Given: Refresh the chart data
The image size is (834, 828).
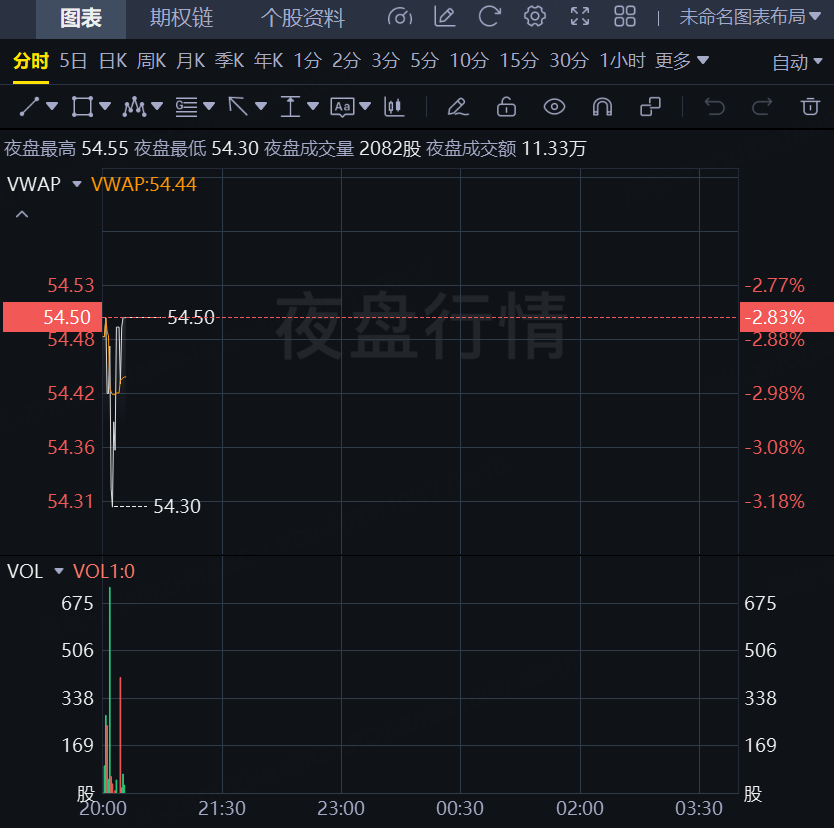Looking at the screenshot, I should coord(489,17).
